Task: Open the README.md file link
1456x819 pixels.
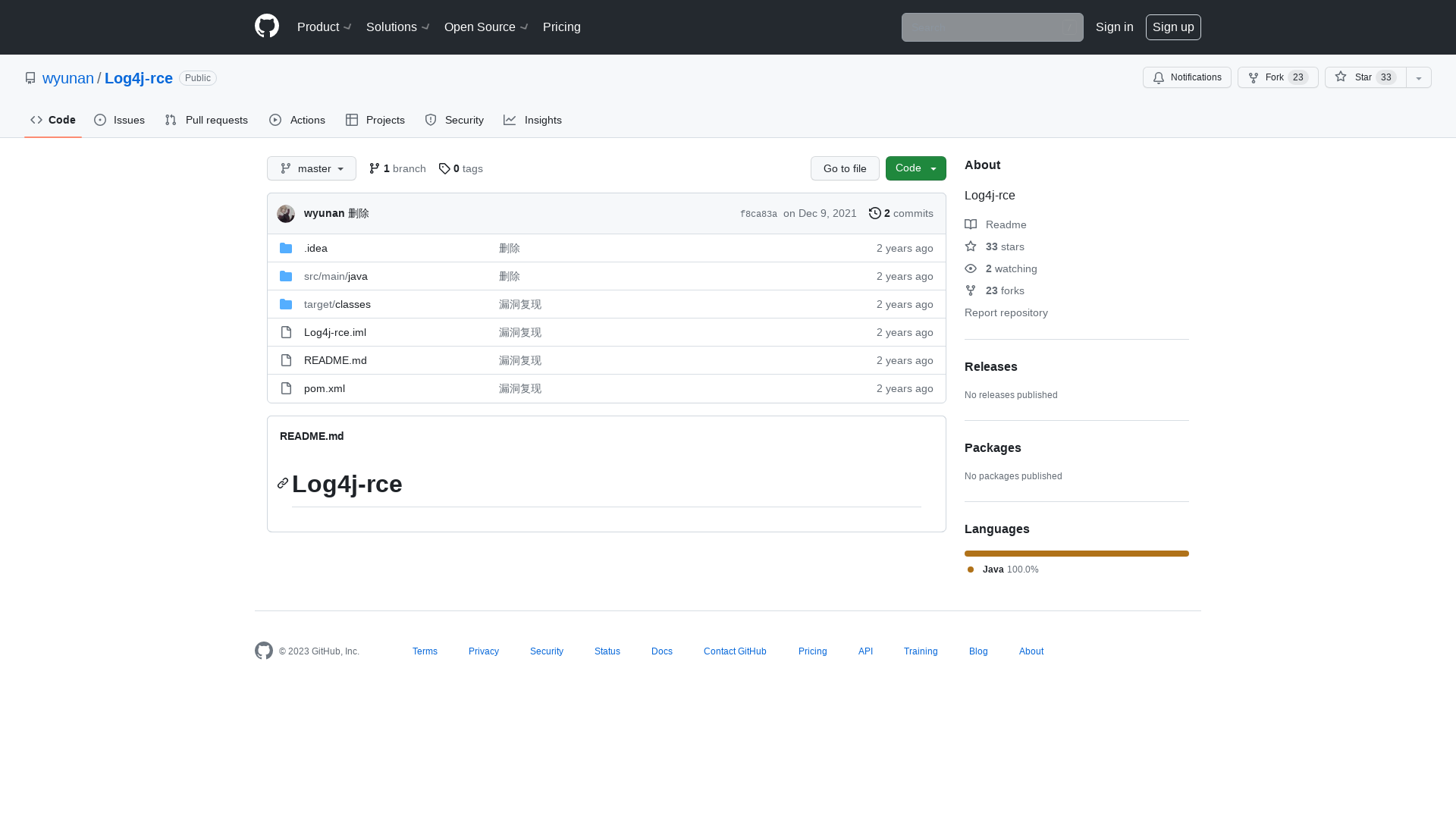Action: click(x=335, y=360)
